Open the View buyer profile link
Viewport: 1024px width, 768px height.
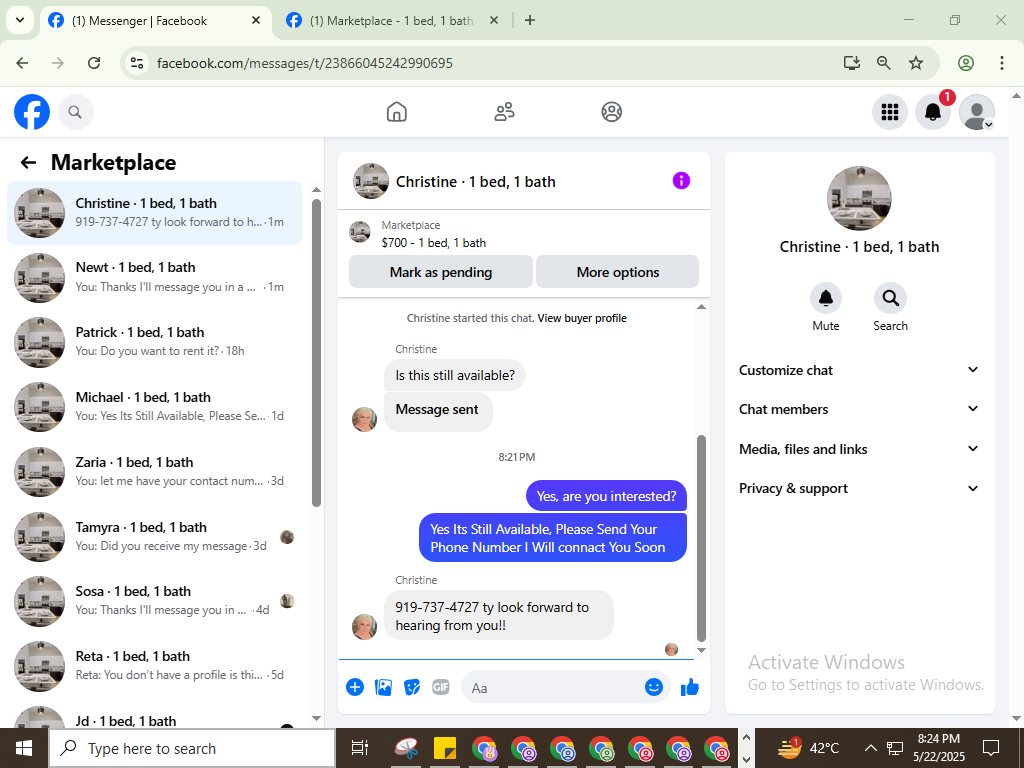(x=582, y=318)
